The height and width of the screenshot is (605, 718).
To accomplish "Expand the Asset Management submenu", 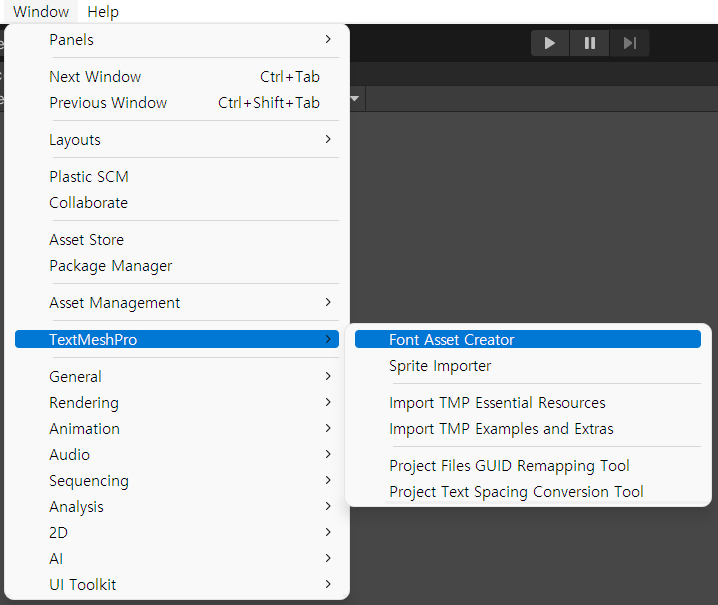I will [177, 303].
